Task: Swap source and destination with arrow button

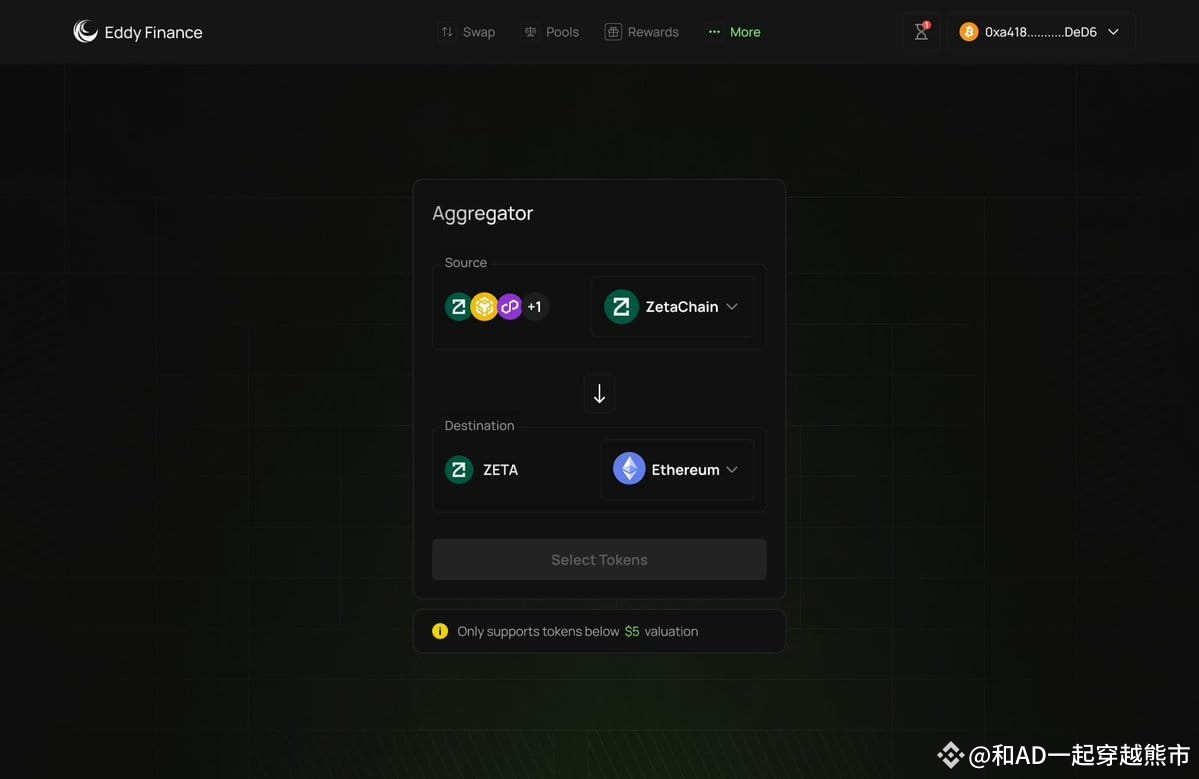Action: [x=600, y=394]
